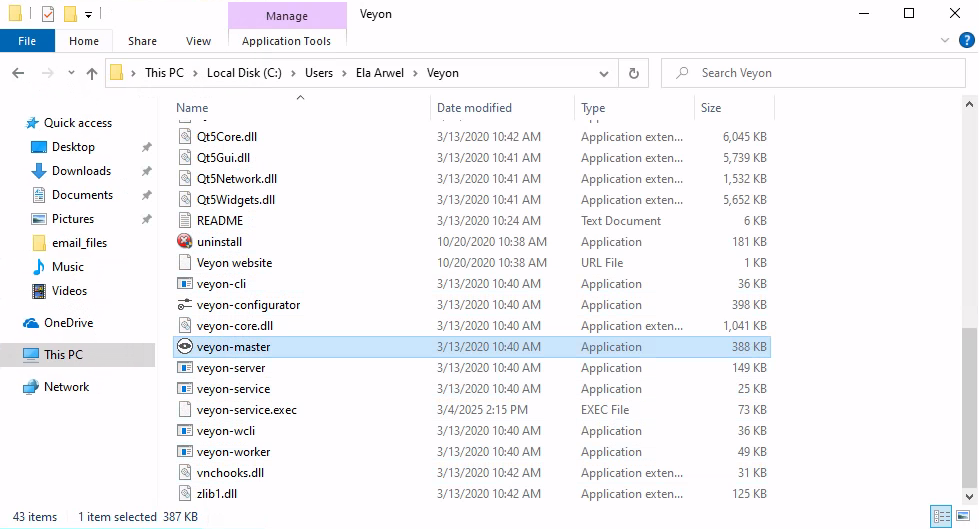Select the veyon-cli application icon
This screenshot has height=529, width=979.
click(x=185, y=284)
